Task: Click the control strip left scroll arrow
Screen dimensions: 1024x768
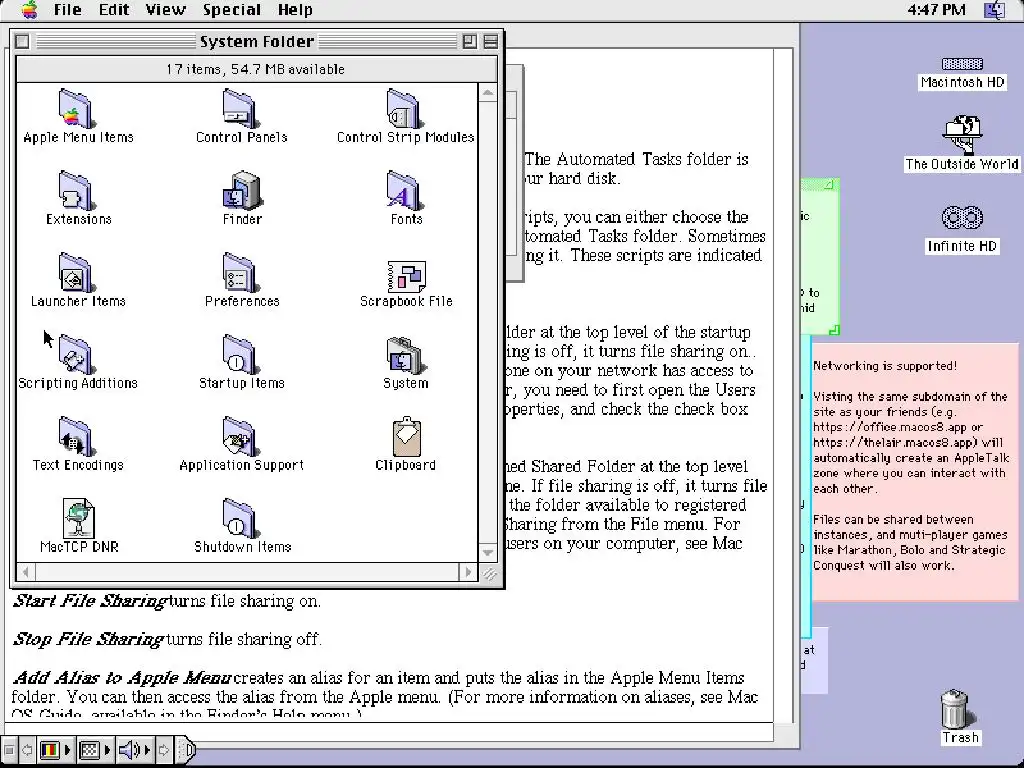Action: [x=27, y=750]
